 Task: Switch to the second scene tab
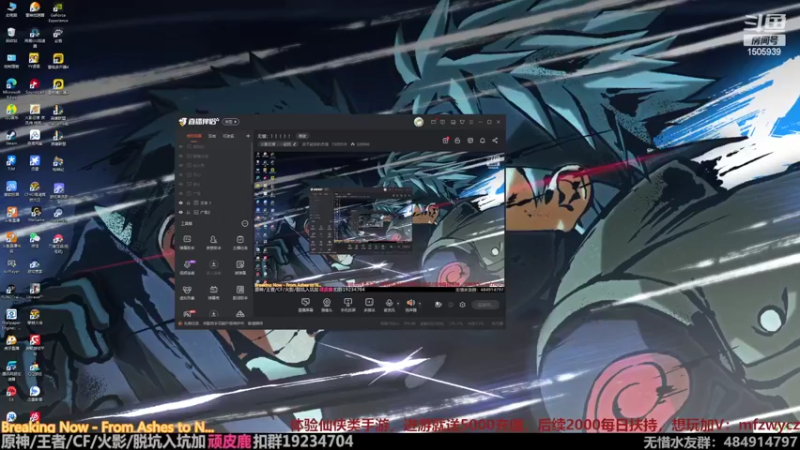point(212,136)
